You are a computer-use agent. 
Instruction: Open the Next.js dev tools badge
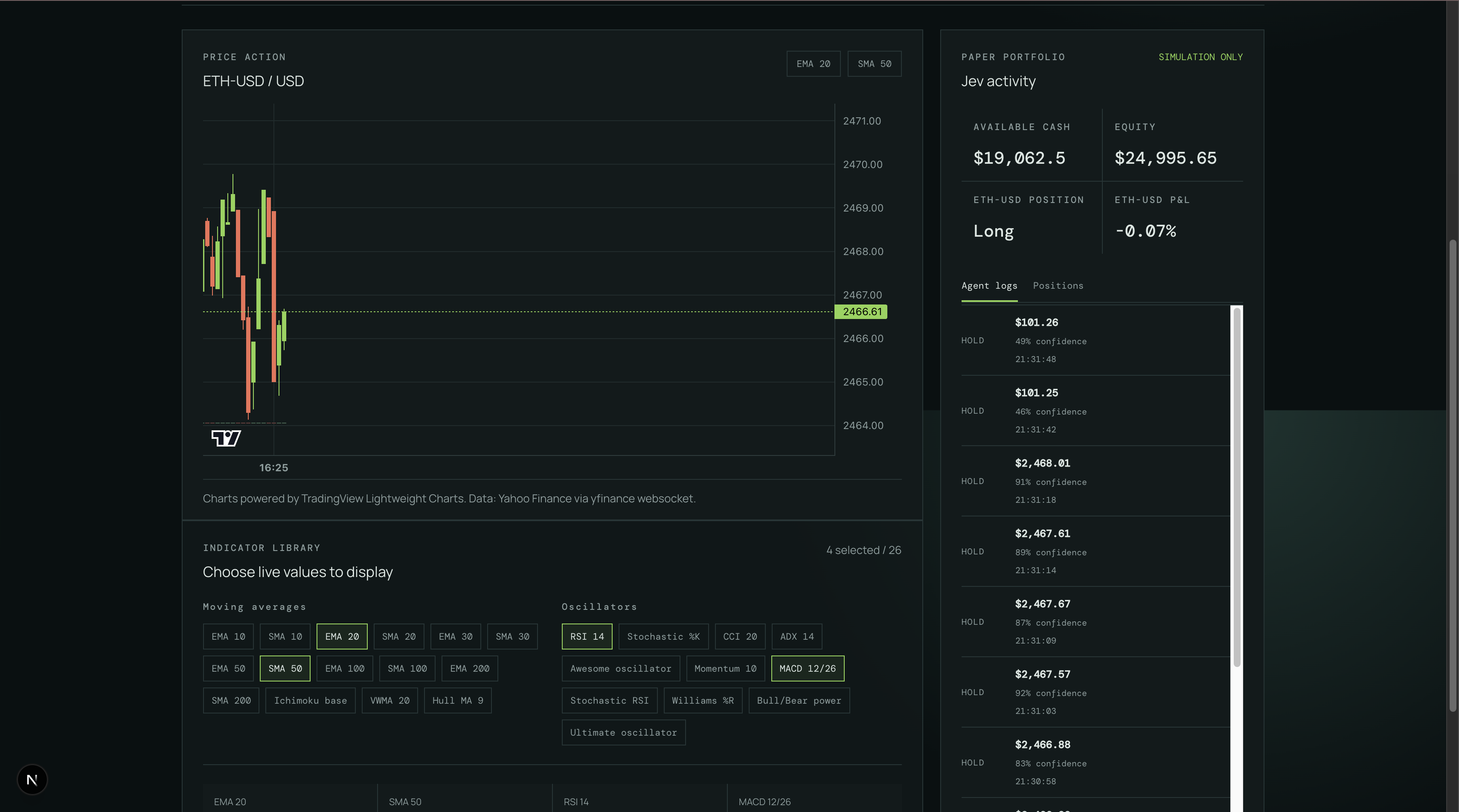click(x=32, y=780)
